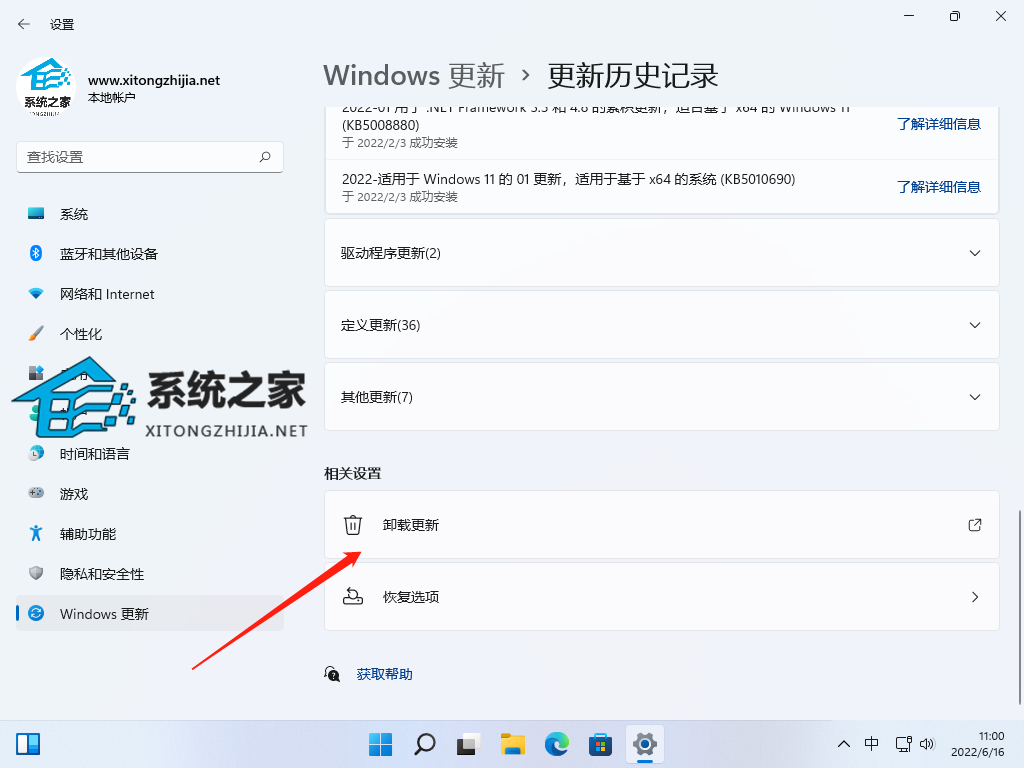1024x768 pixels.
Task: Show hidden tray icons chevron
Action: (844, 744)
